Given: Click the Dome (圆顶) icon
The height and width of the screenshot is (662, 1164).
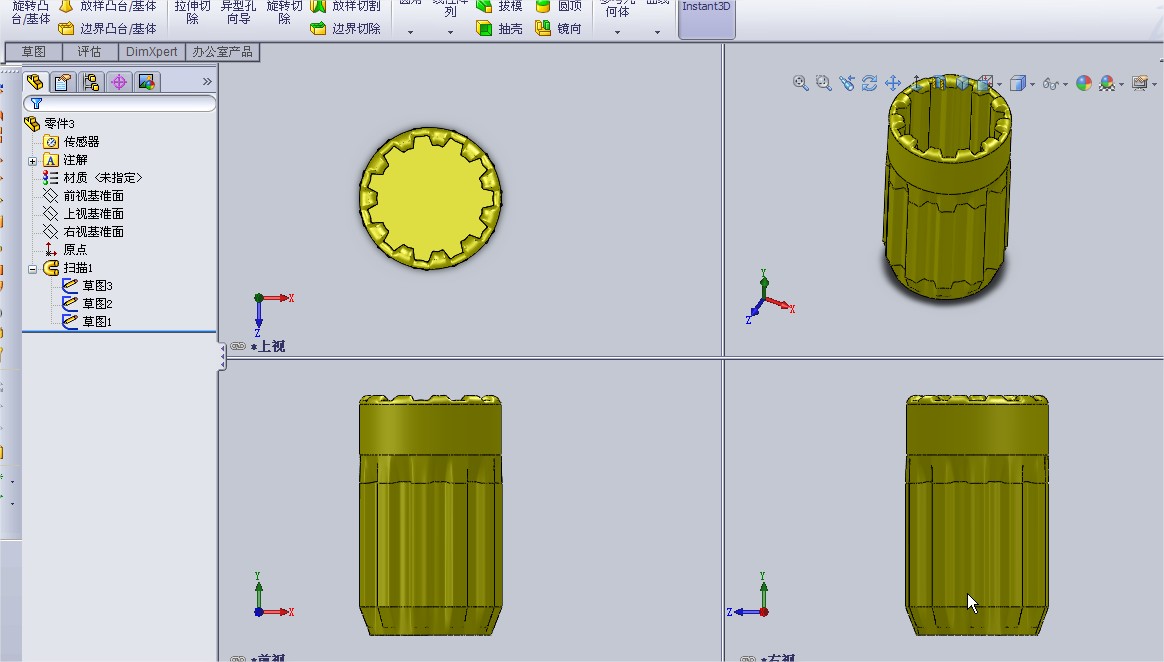Looking at the screenshot, I should tap(543, 6).
